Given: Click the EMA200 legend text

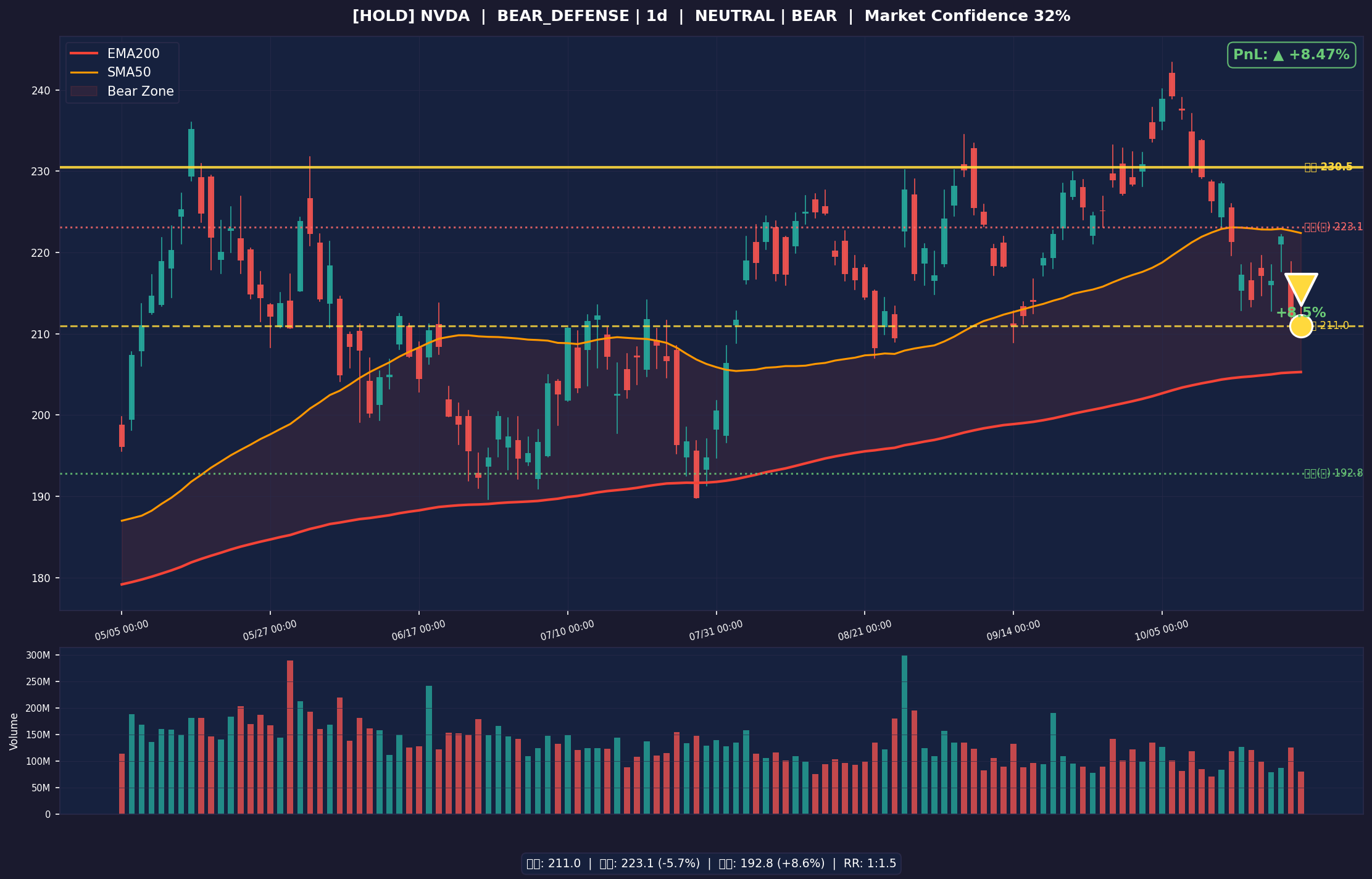Looking at the screenshot, I should pos(133,54).
